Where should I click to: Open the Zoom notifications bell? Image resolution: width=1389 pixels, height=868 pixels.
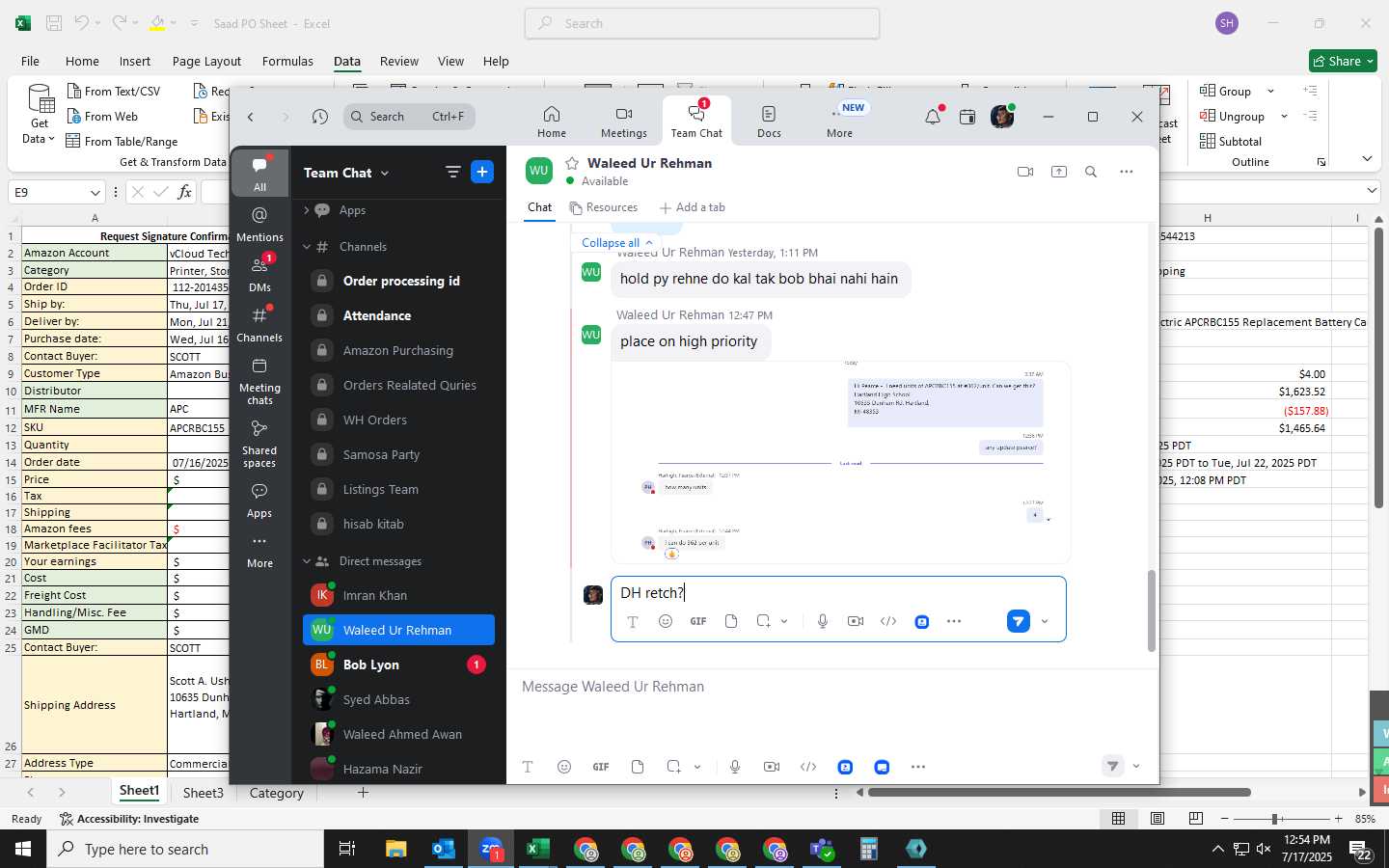[x=932, y=117]
